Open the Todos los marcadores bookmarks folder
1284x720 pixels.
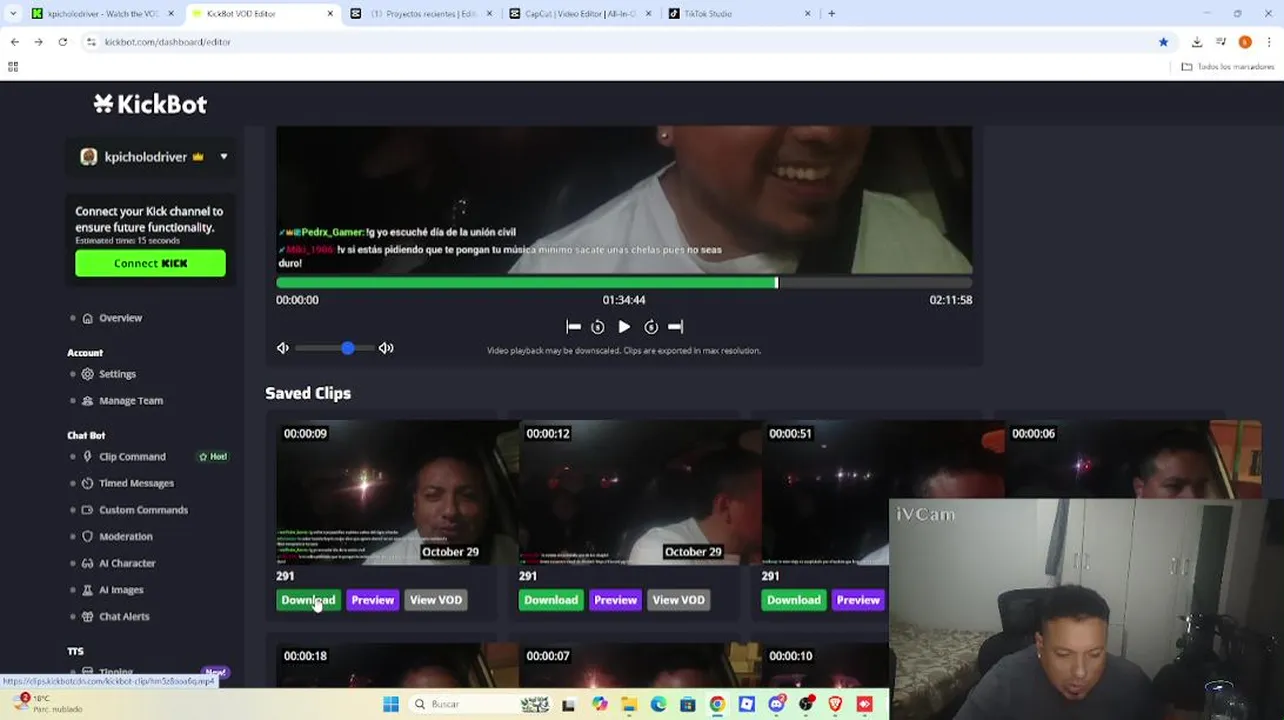(x=1227, y=67)
